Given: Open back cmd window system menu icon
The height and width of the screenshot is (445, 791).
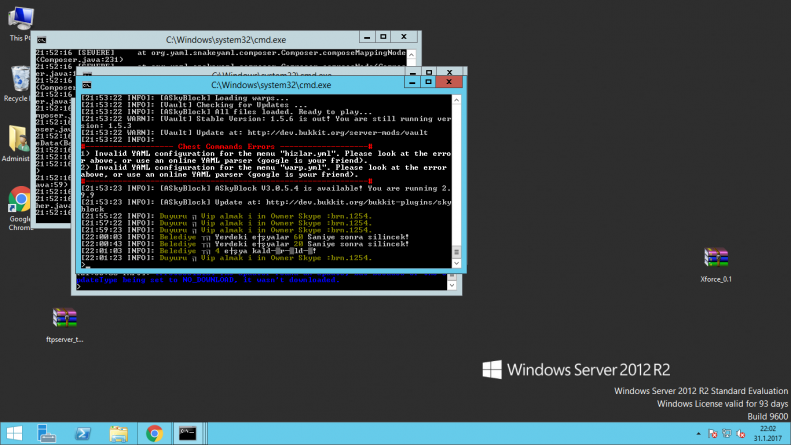Looking at the screenshot, I should pyautogui.click(x=41, y=40).
